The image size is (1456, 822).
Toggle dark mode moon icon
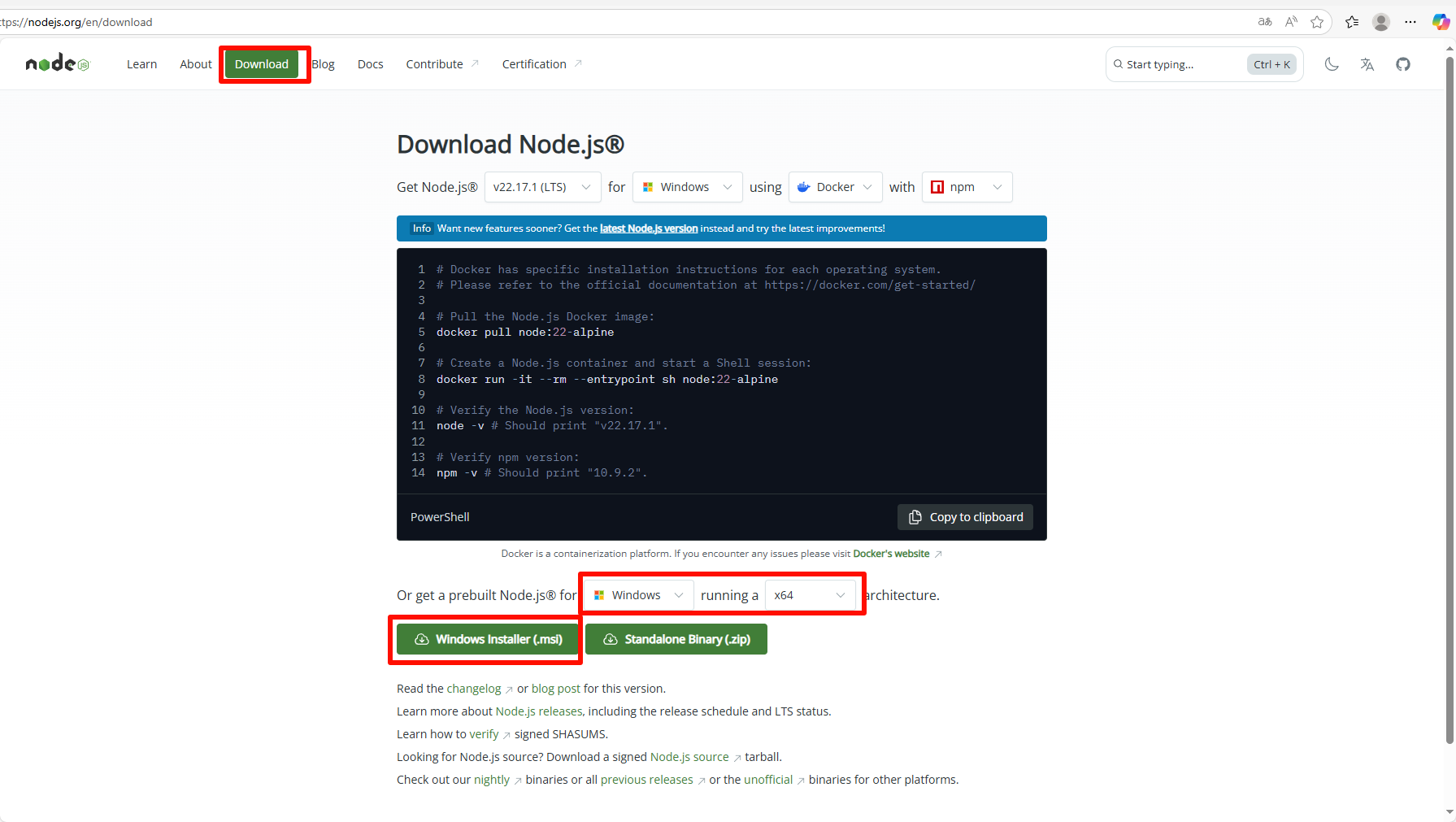coord(1332,64)
